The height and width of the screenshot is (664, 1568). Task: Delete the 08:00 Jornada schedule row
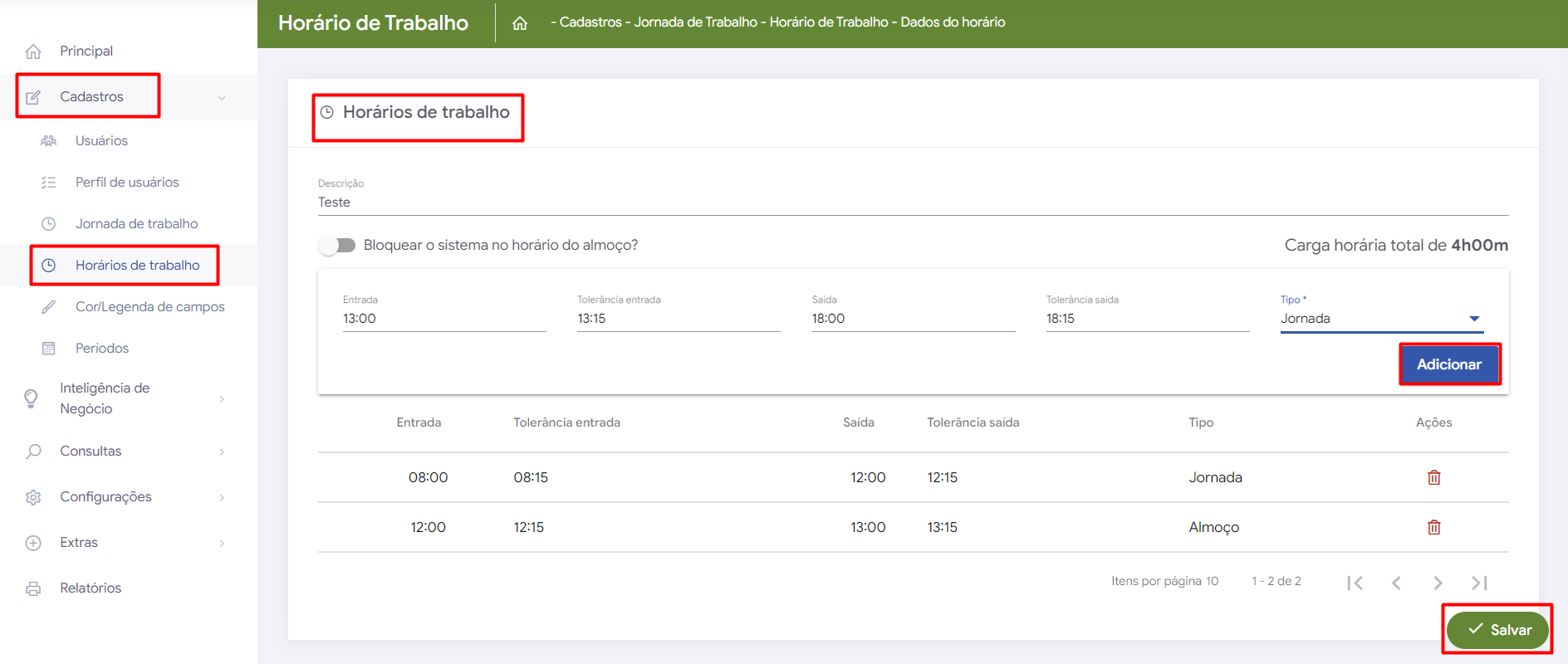[1433, 477]
